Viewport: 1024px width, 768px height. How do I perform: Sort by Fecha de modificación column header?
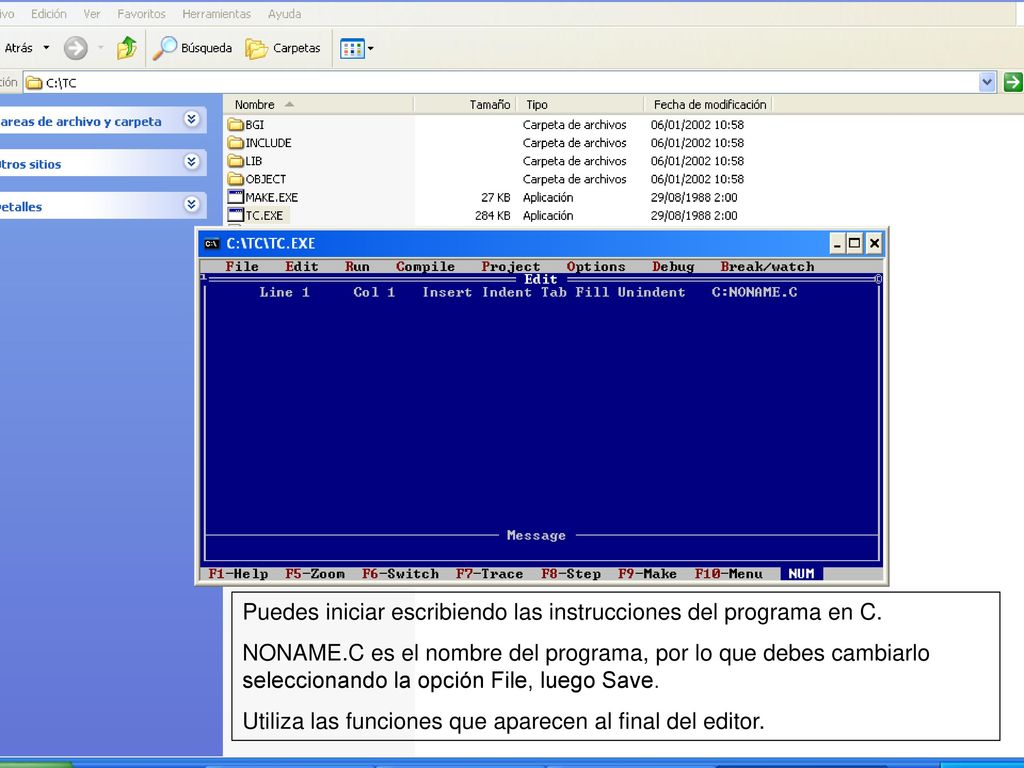(x=709, y=104)
